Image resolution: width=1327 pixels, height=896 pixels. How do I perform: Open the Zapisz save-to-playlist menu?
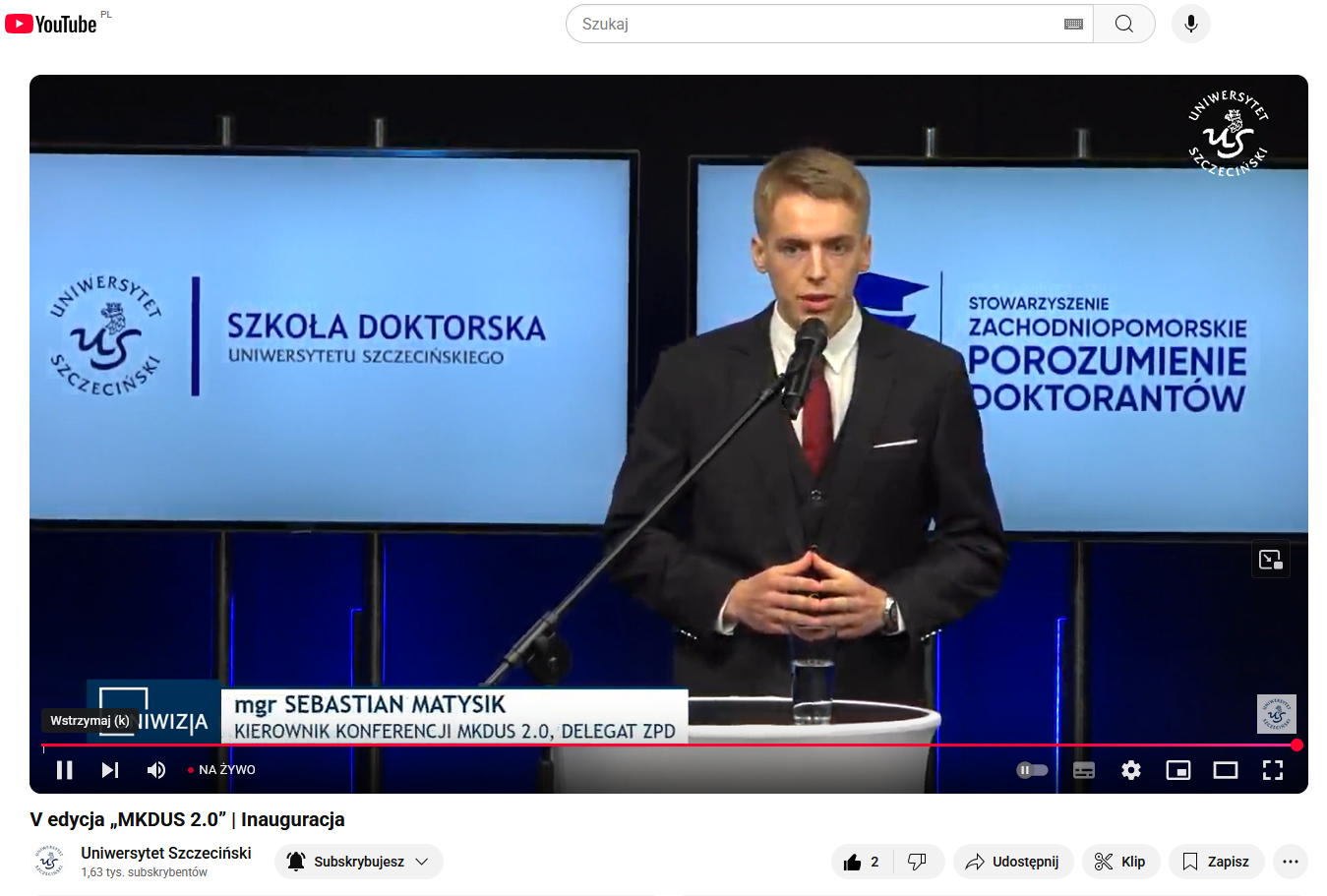point(1216,862)
